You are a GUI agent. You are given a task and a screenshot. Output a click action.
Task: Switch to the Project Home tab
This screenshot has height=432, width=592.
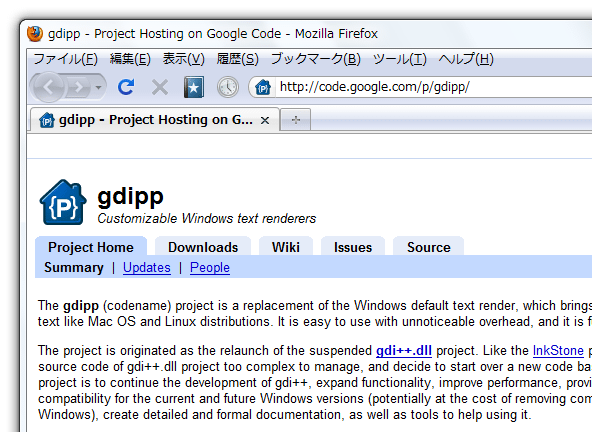pos(91,247)
